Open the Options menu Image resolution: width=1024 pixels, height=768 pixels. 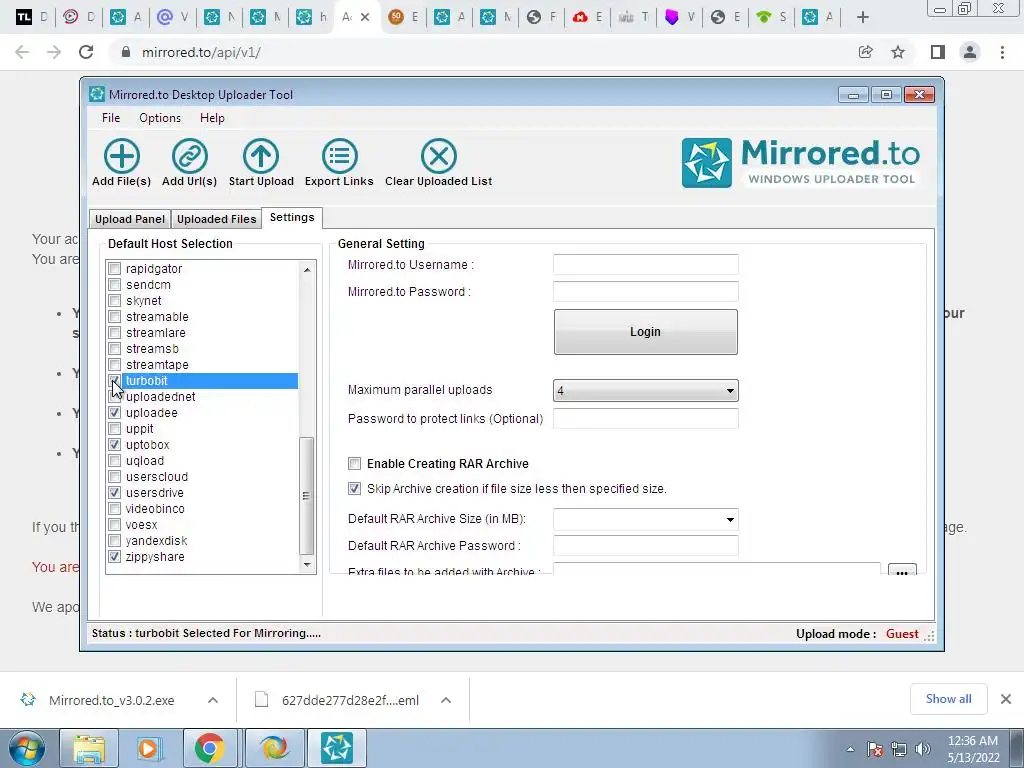(160, 118)
